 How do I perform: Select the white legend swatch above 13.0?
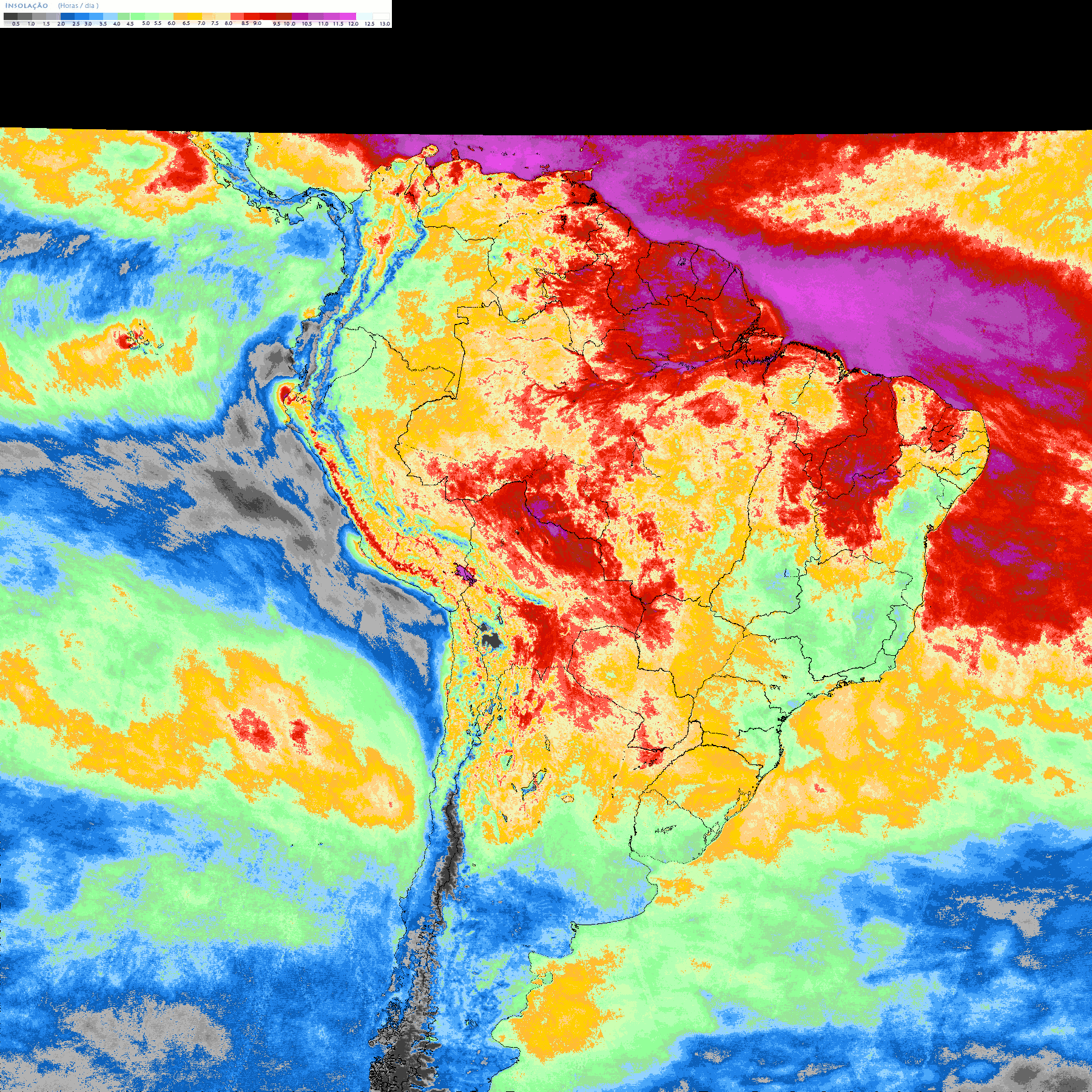[381, 16]
